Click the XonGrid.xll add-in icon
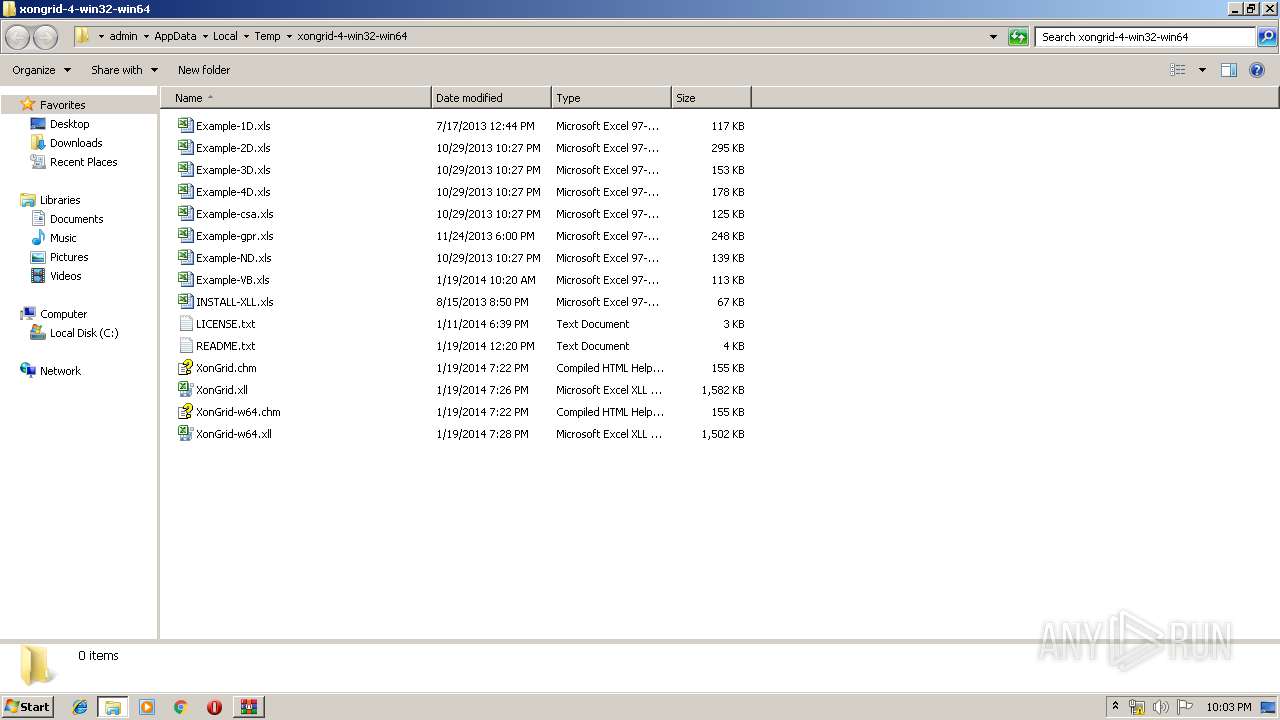 (185, 389)
